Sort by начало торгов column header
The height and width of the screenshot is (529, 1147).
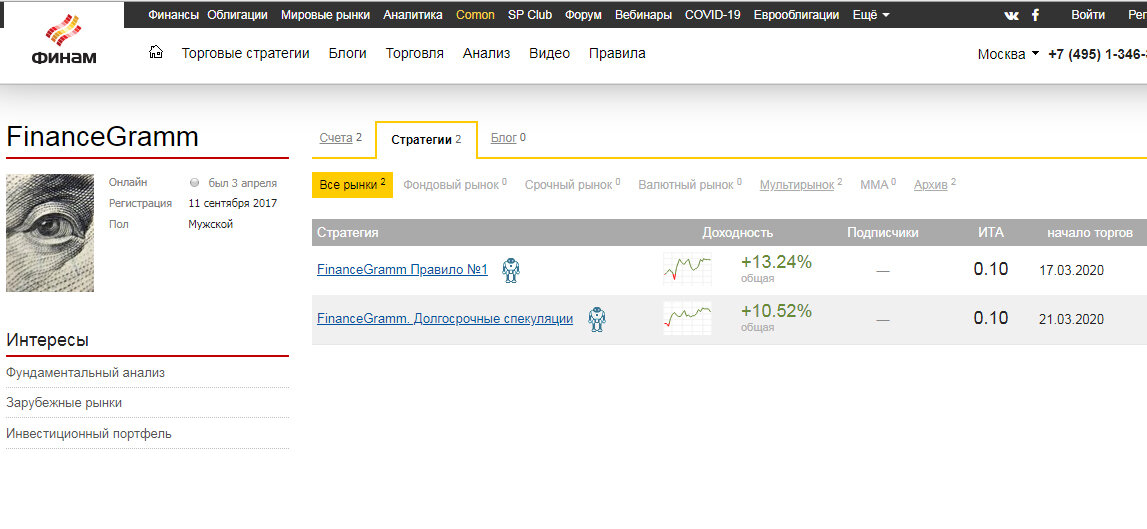click(1091, 233)
